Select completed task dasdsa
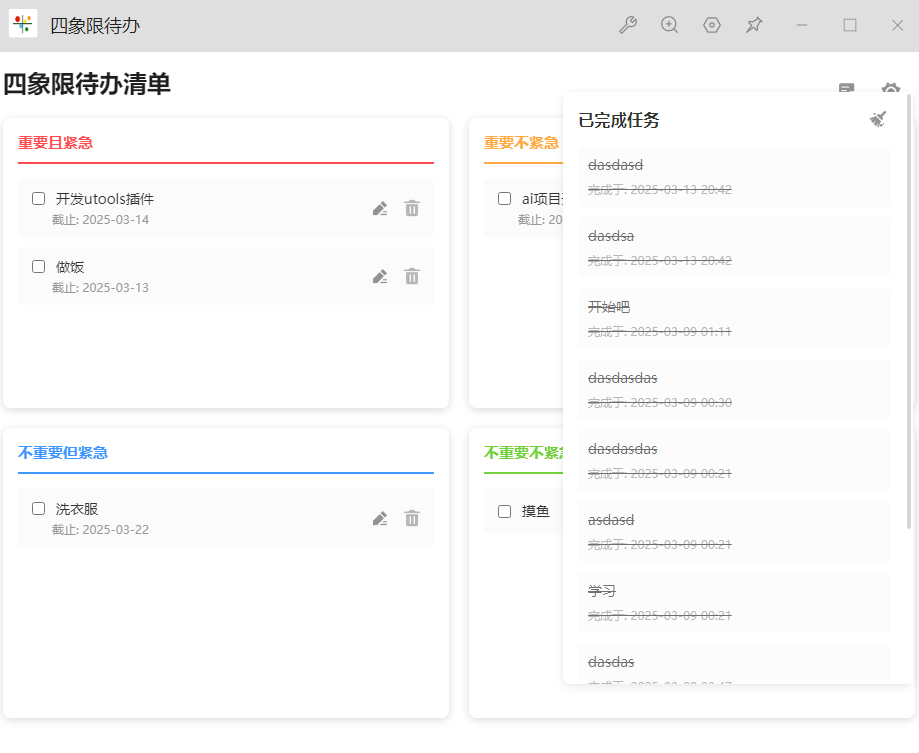This screenshot has width=919, height=753. coord(733,247)
